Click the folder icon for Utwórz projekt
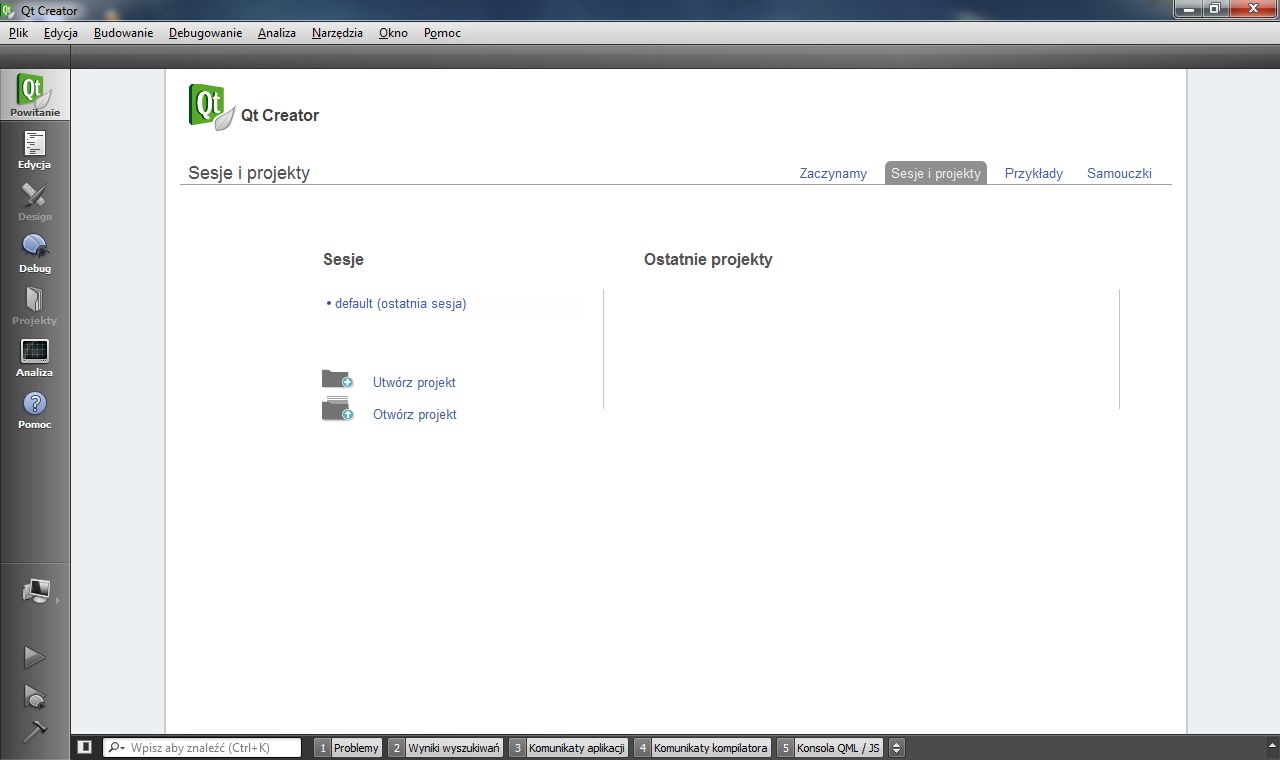Viewport: 1280px width, 760px height. [337, 379]
